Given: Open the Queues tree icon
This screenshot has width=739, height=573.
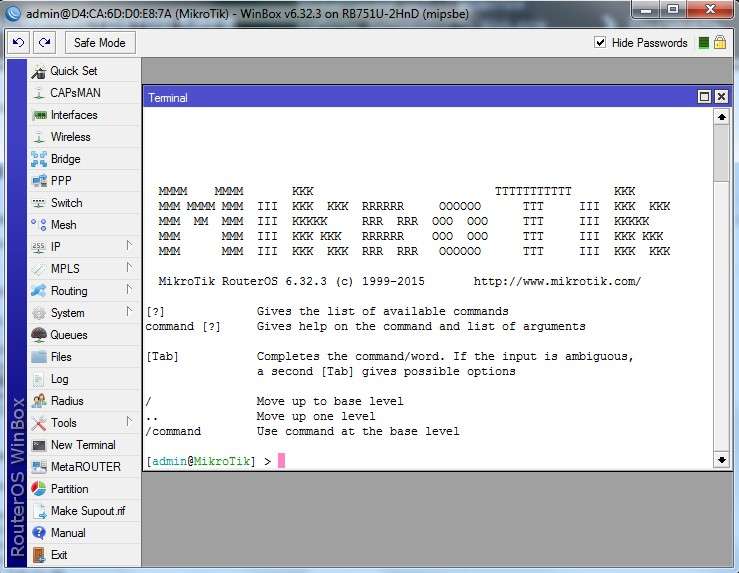Looking at the screenshot, I should click(39, 335).
